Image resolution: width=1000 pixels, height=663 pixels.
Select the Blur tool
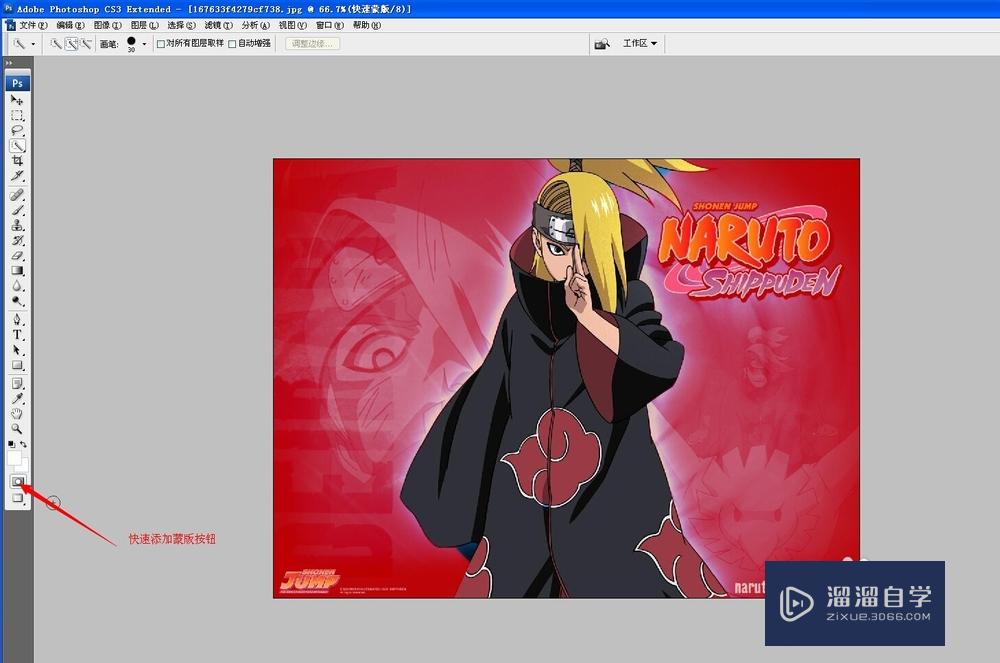(x=17, y=286)
